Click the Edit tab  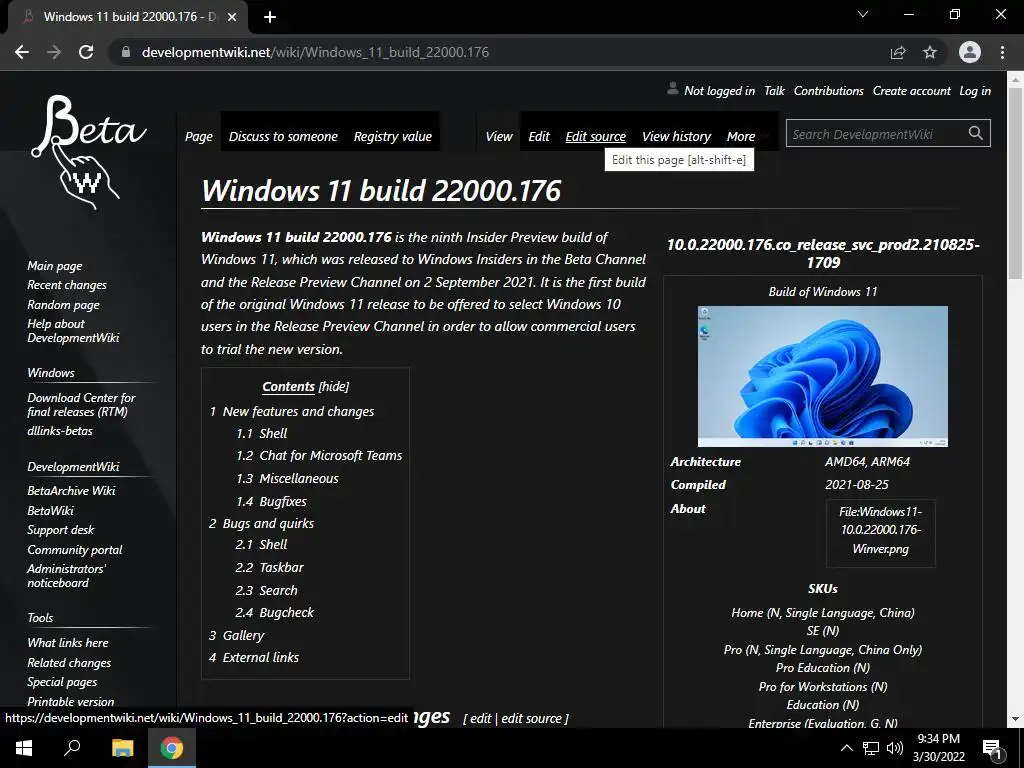tap(539, 136)
